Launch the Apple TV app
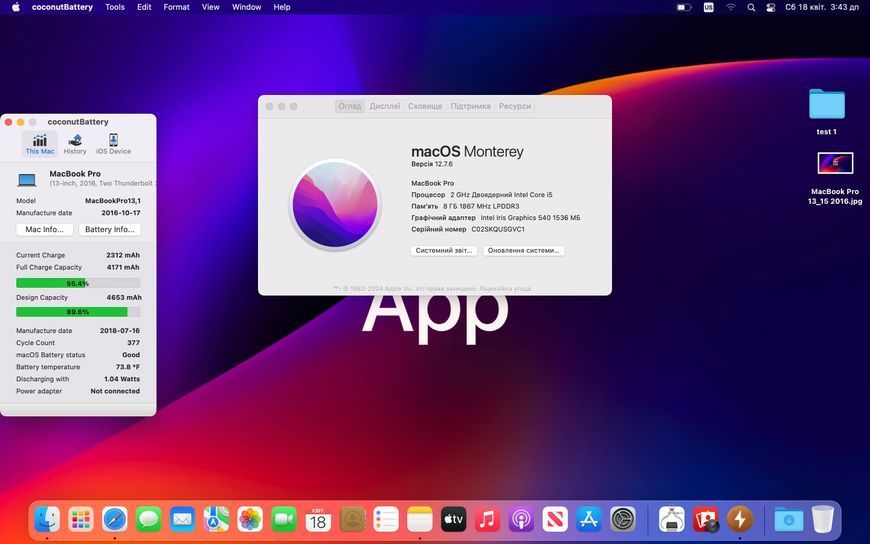This screenshot has height=544, width=870. tap(453, 520)
